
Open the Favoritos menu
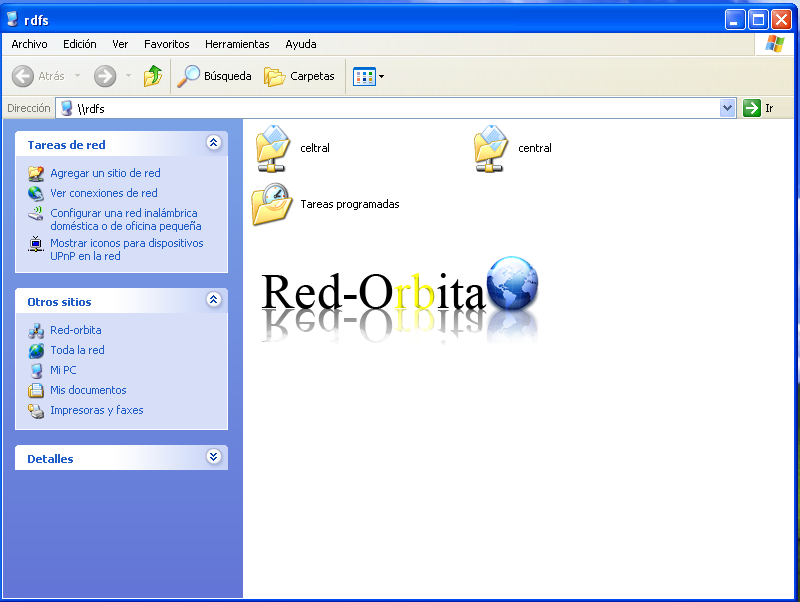tap(166, 44)
